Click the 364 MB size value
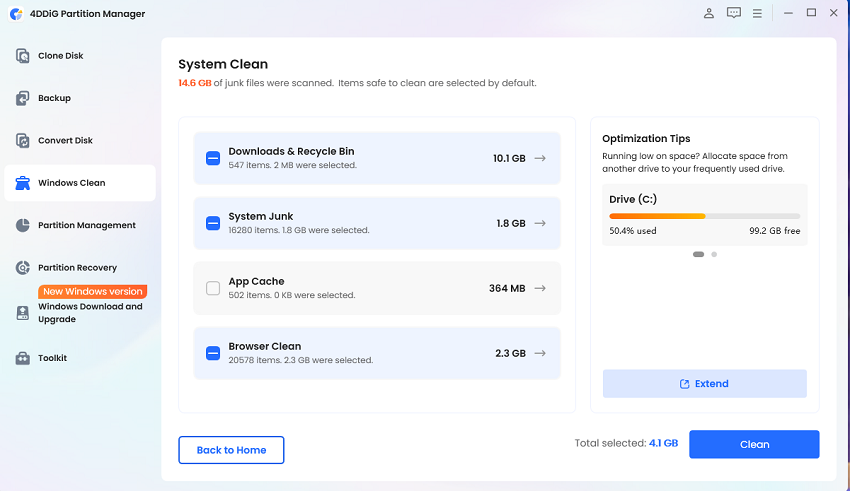This screenshot has height=491, width=850. tap(507, 288)
